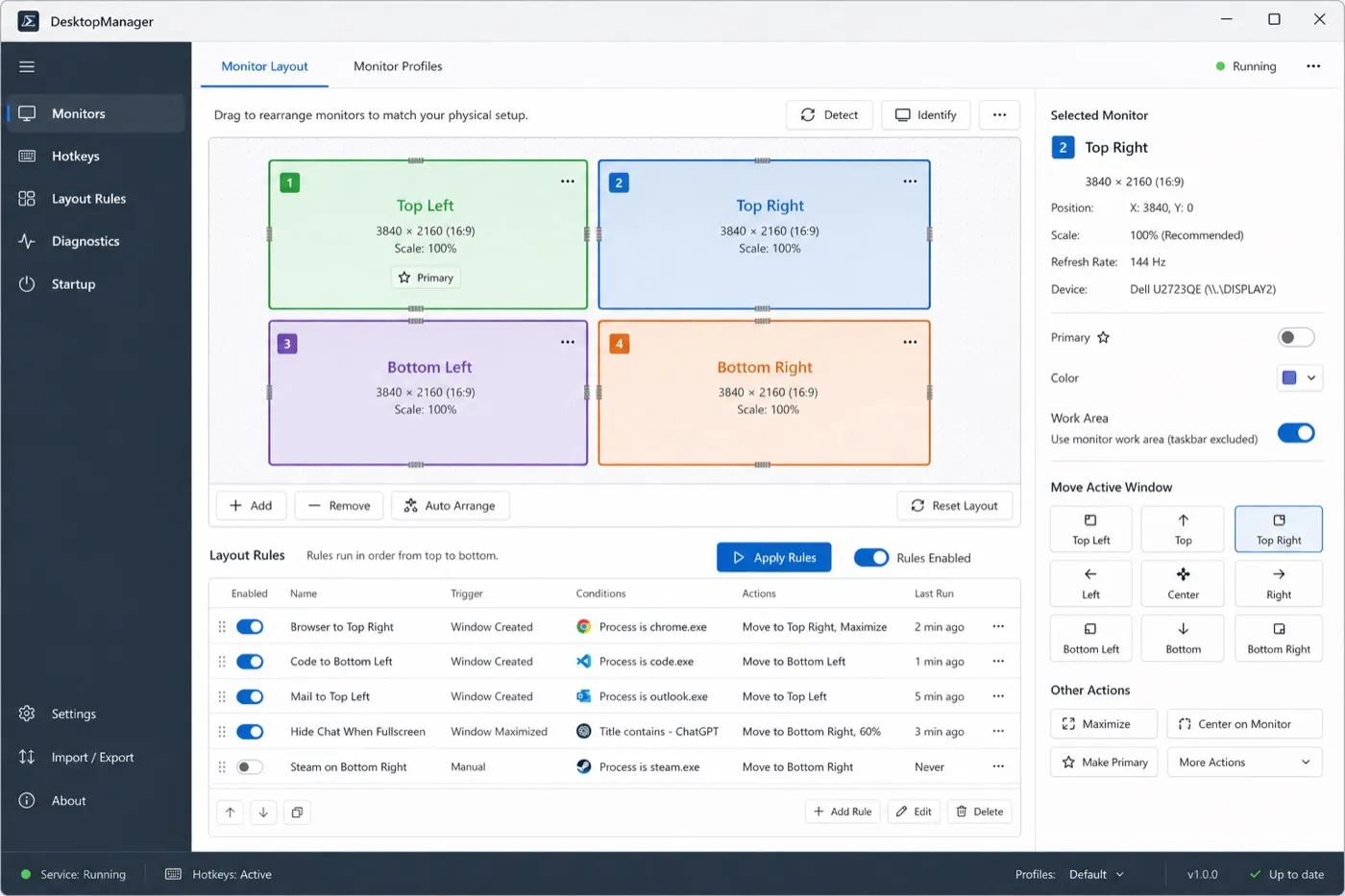Image resolution: width=1345 pixels, height=896 pixels.
Task: Open more options on Bottom Right monitor
Action: tap(910, 343)
